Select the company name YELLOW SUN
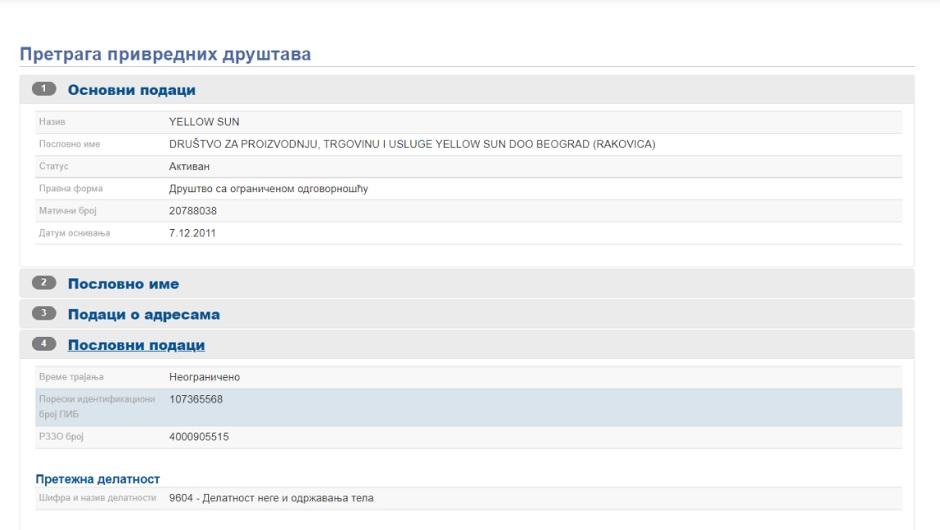940x530 pixels. [204, 123]
